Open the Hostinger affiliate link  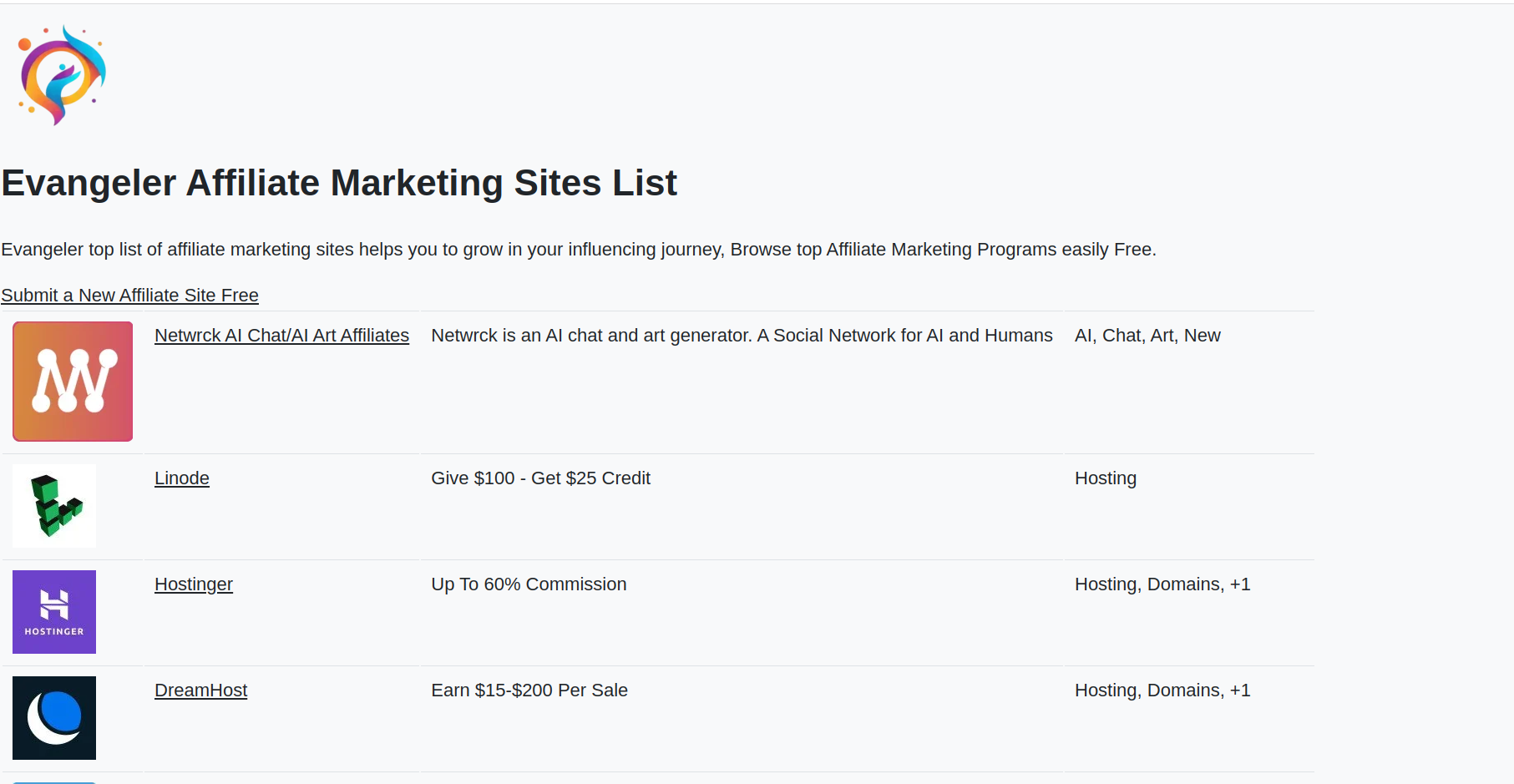click(194, 584)
